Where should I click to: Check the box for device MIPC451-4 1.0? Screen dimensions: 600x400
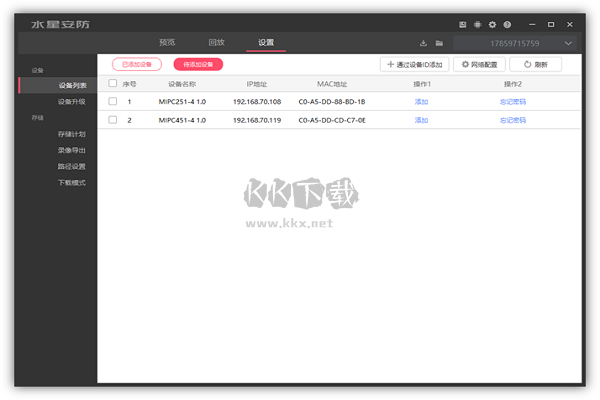(112, 120)
